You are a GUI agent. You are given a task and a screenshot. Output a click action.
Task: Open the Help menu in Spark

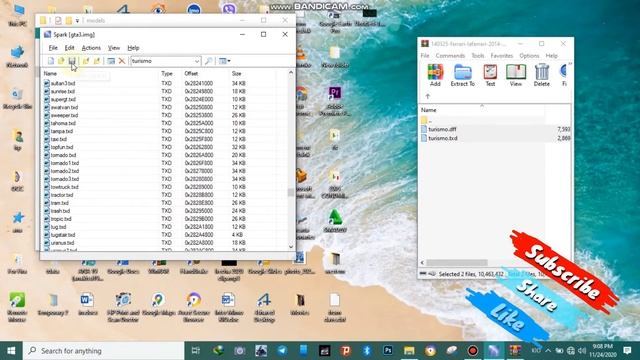133,48
